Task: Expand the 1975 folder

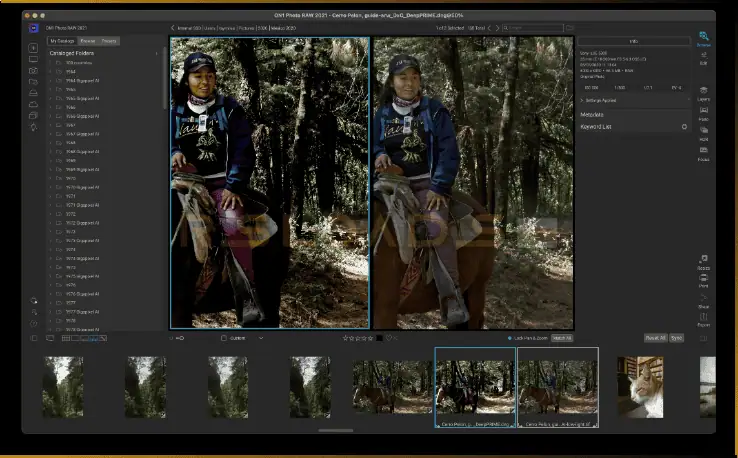Action: (x=50, y=267)
